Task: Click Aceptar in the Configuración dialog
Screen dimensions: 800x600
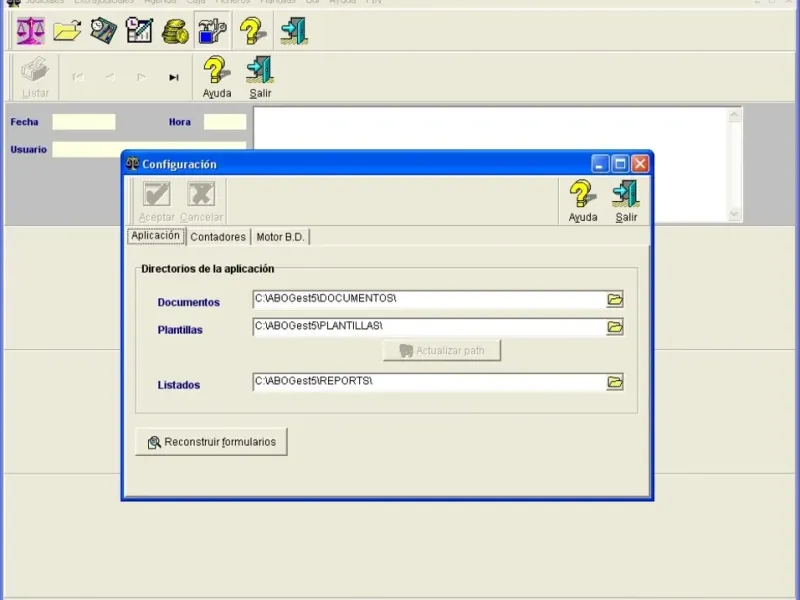Action: pos(157,202)
